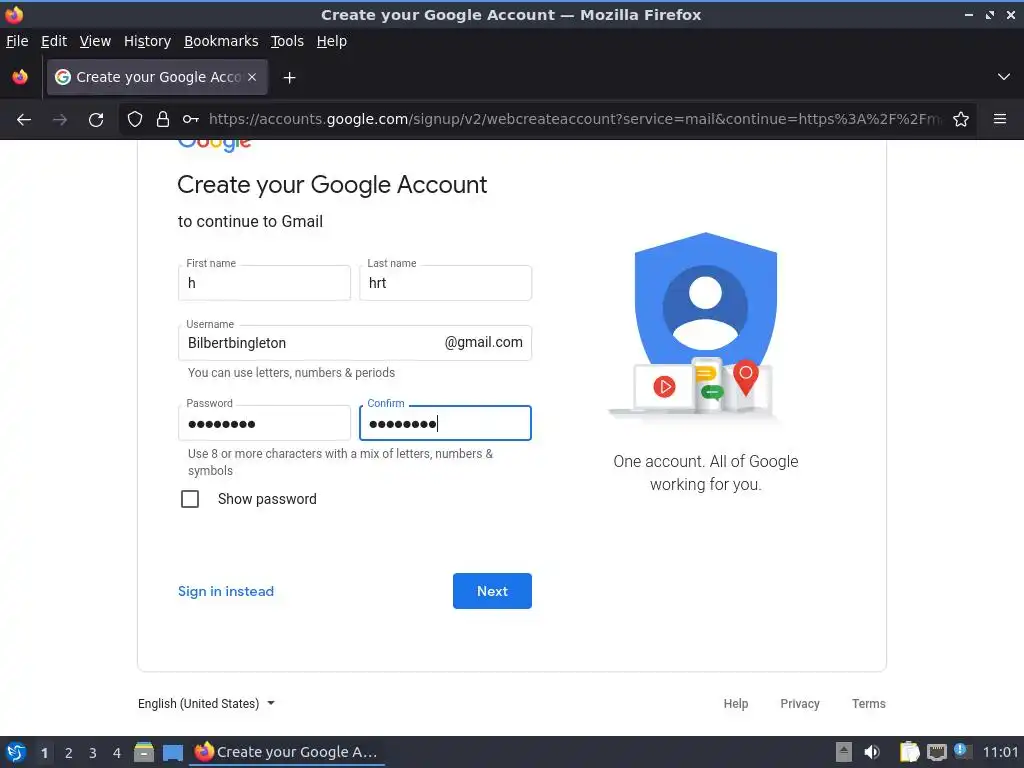Click the Sign in instead link

tap(226, 591)
